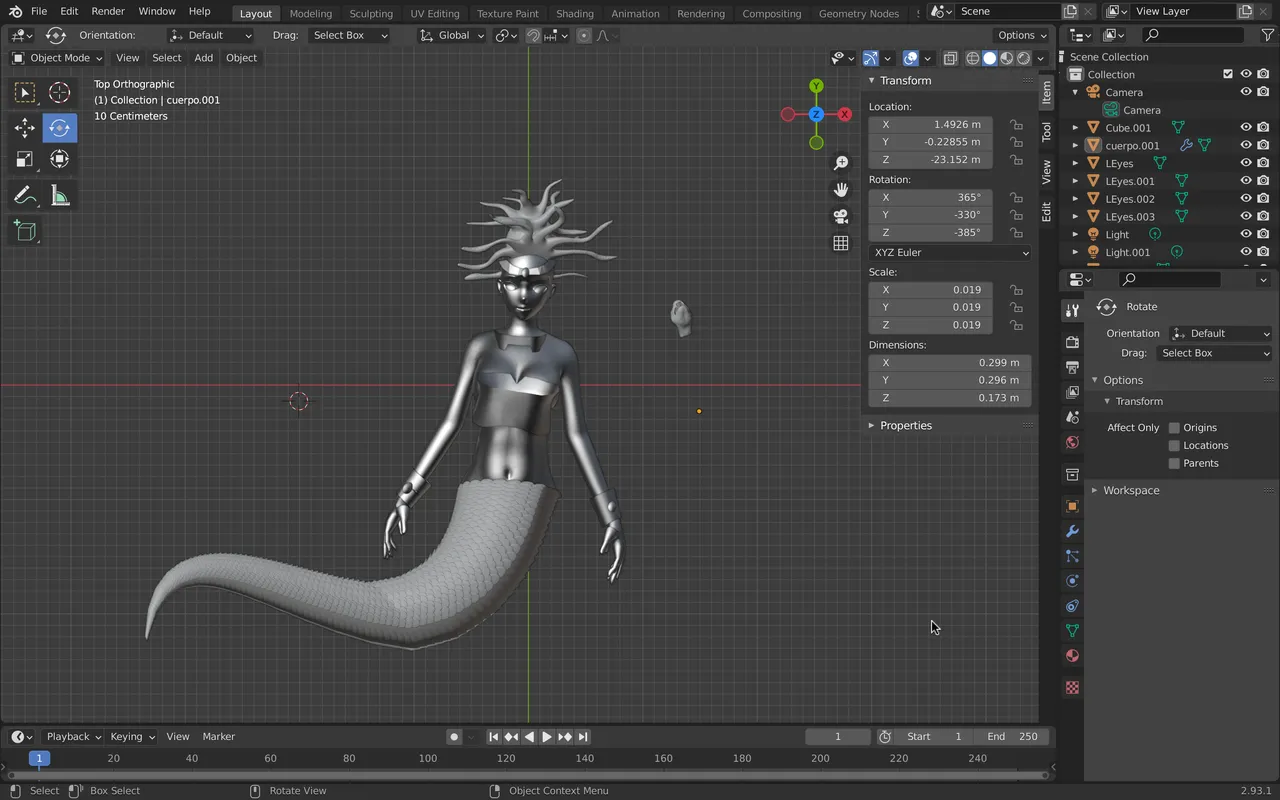Jump to timeline start button
The width and height of the screenshot is (1280, 800).
point(493,737)
